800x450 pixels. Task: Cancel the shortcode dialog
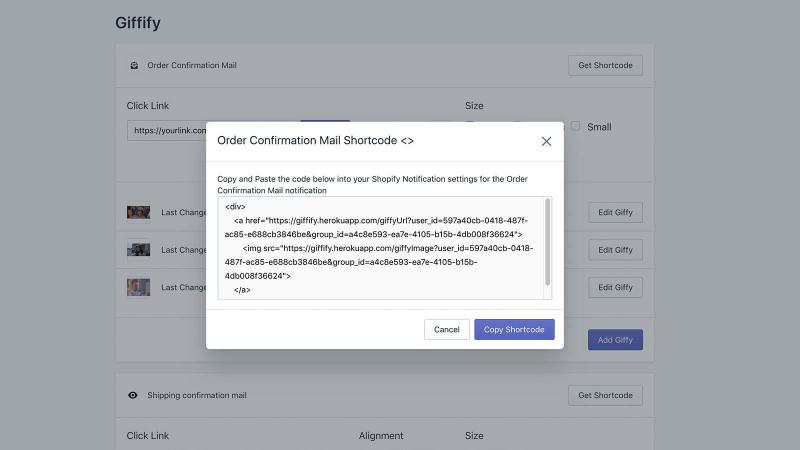pos(446,330)
